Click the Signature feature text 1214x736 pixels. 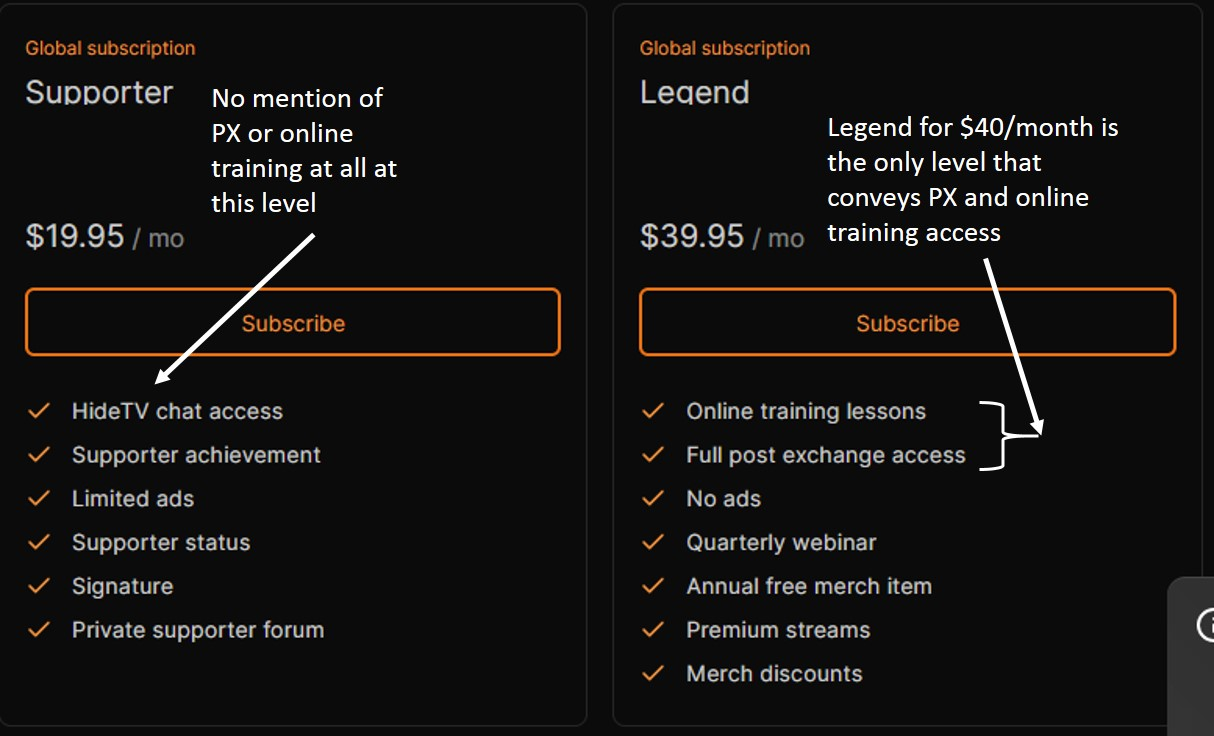122,586
